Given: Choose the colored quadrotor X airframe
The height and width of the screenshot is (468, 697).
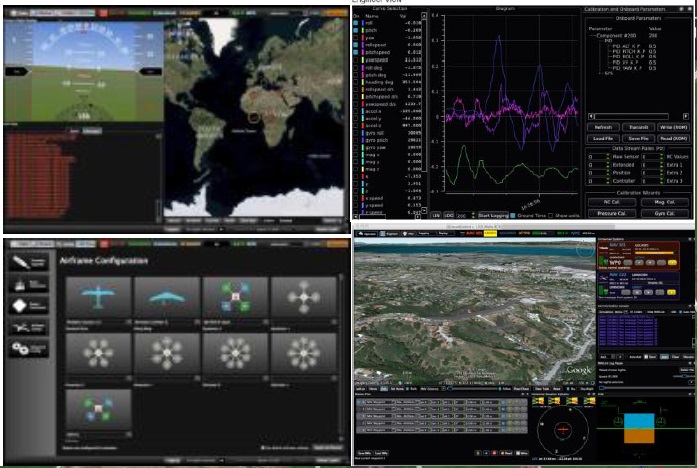Looking at the screenshot, I should click(x=235, y=297).
